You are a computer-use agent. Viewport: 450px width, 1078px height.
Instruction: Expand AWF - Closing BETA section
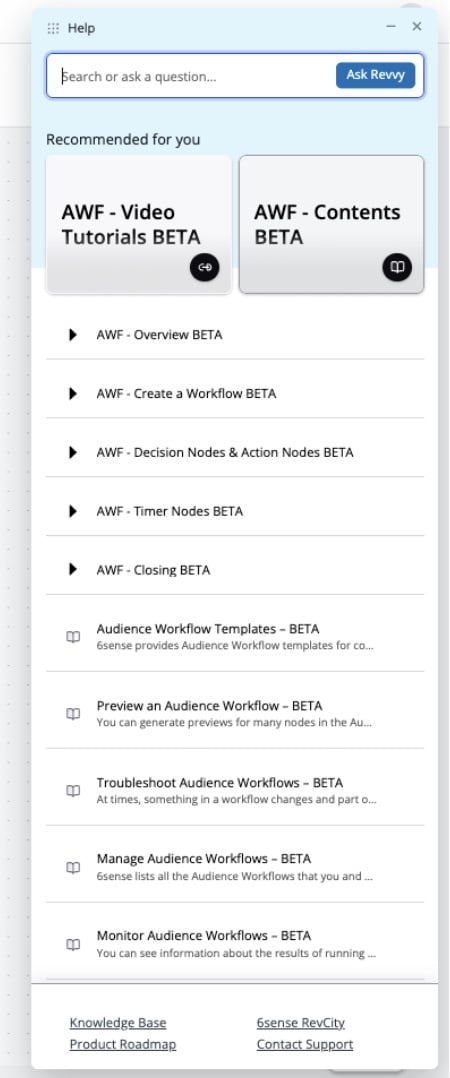pyautogui.click(x=235, y=570)
